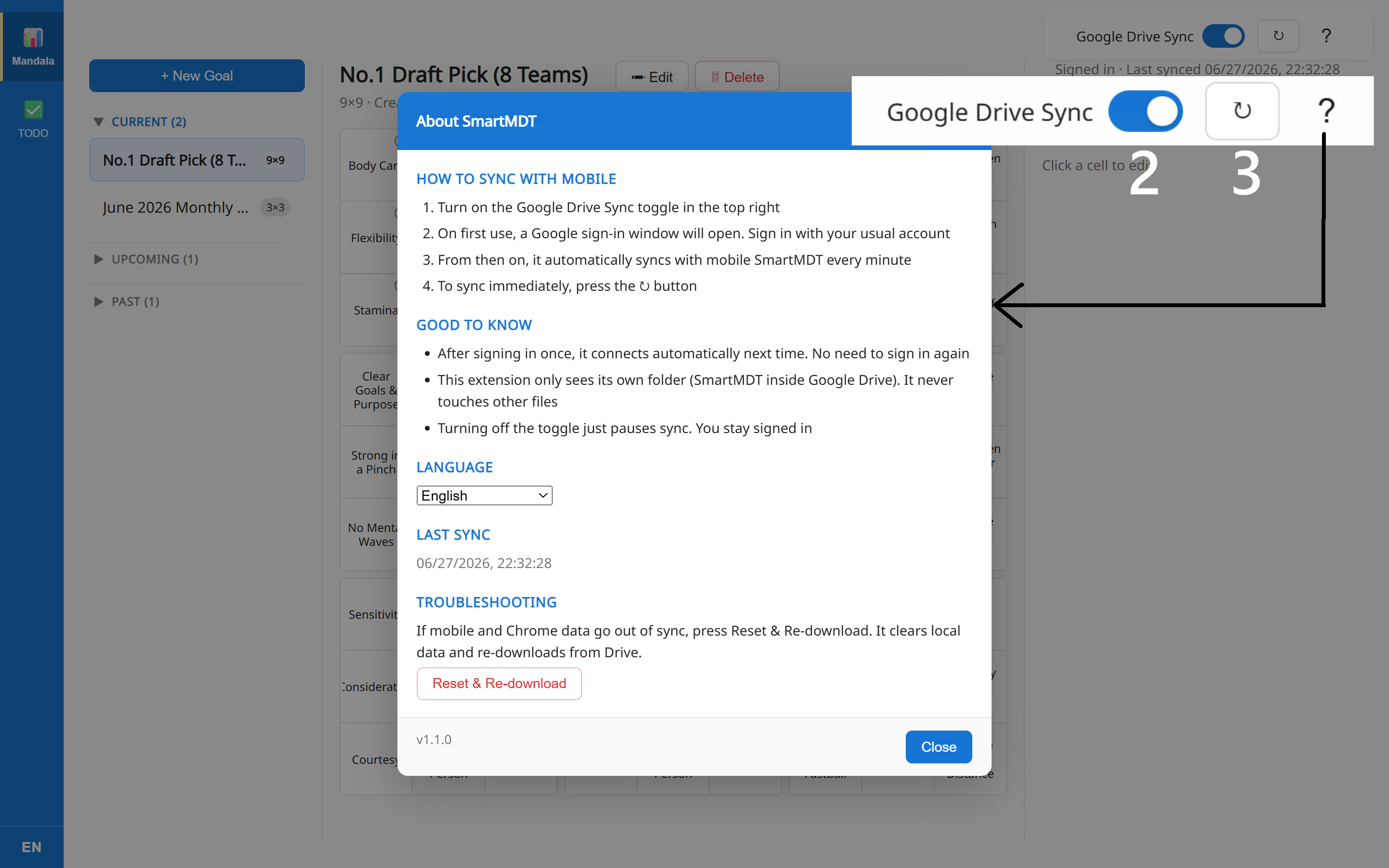
Task: Delete the No.1 Draft Pick goal
Action: pos(737,76)
